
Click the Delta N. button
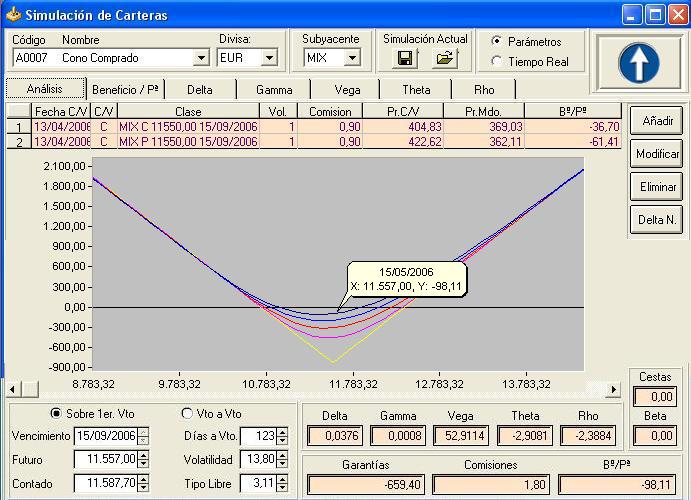[x=657, y=219]
